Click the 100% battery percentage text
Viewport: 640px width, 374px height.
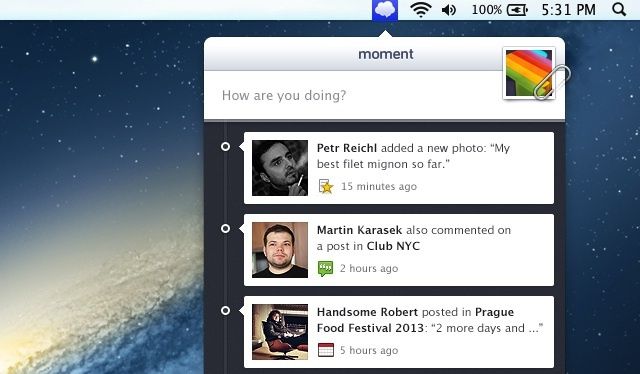(x=487, y=10)
